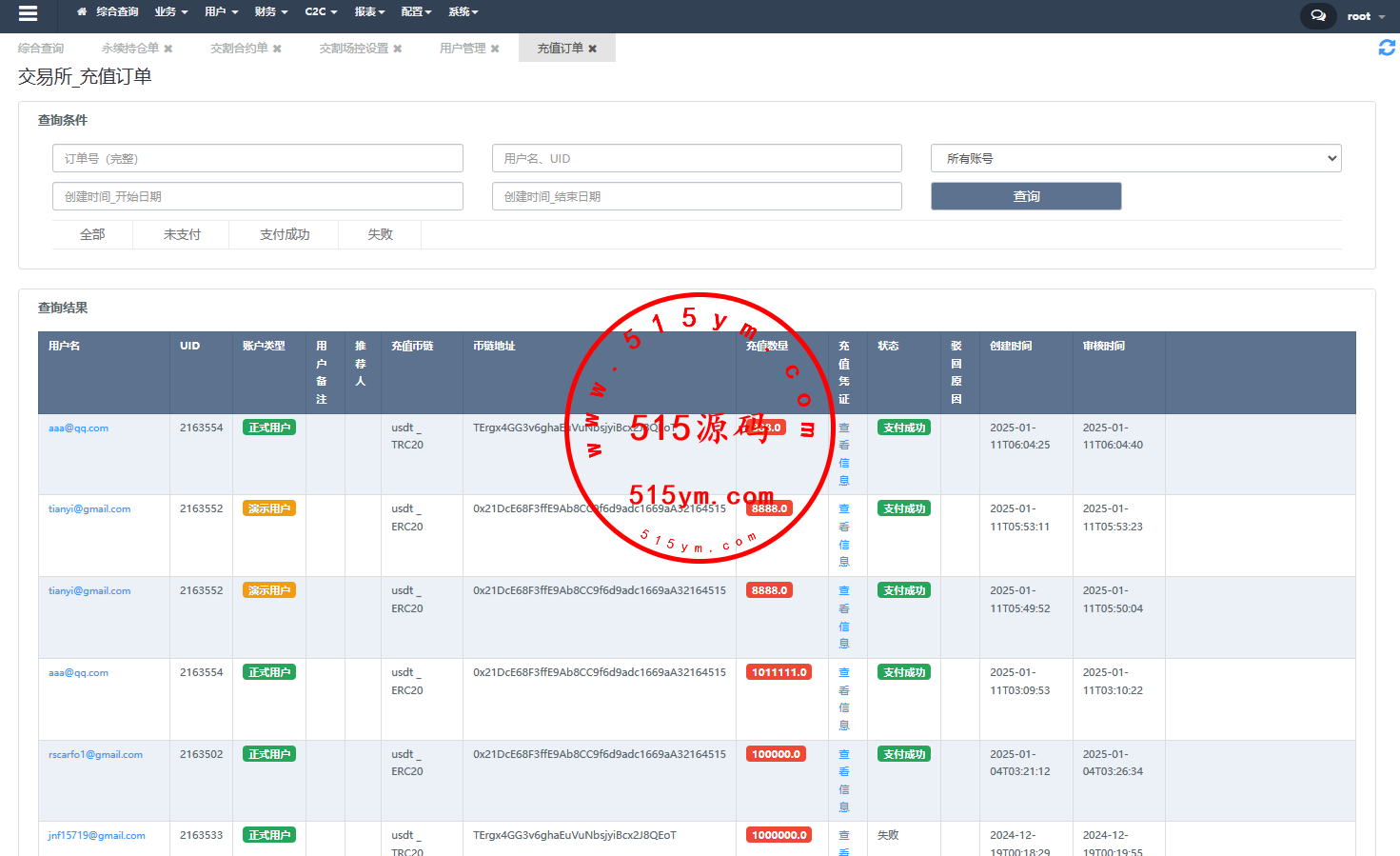Close the 永续持仓单 tab
Screen dimensions: 1400x856
168,49
